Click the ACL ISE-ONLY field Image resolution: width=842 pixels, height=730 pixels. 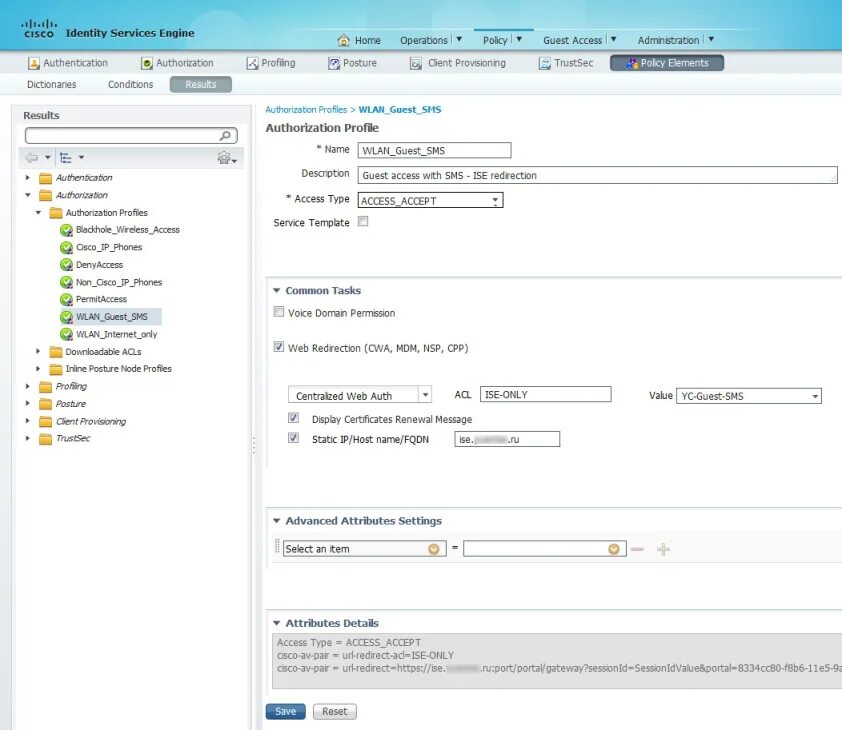[546, 394]
